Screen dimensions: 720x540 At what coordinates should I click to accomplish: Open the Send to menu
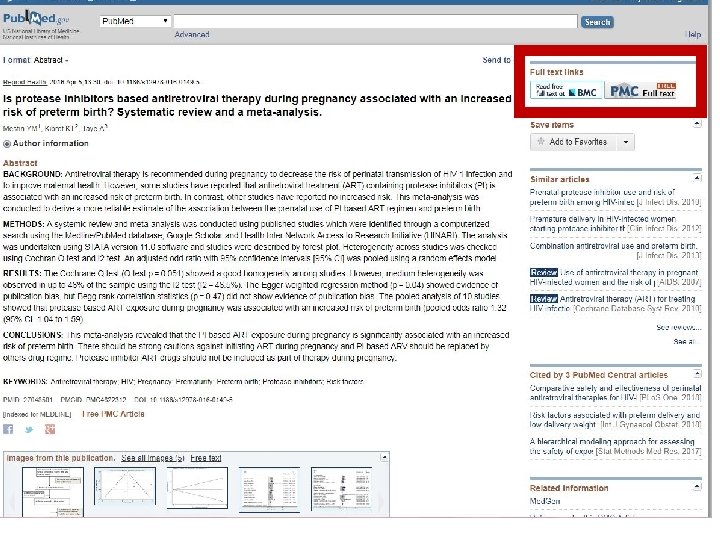496,60
